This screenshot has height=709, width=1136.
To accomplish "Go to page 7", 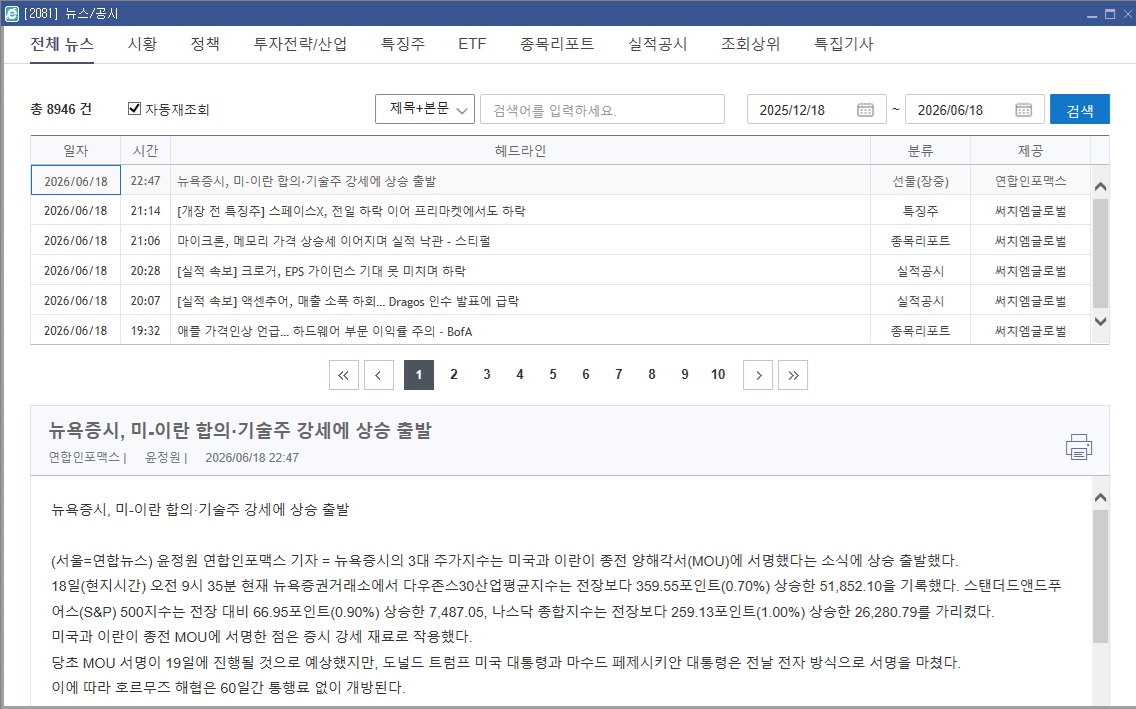I will [x=619, y=374].
